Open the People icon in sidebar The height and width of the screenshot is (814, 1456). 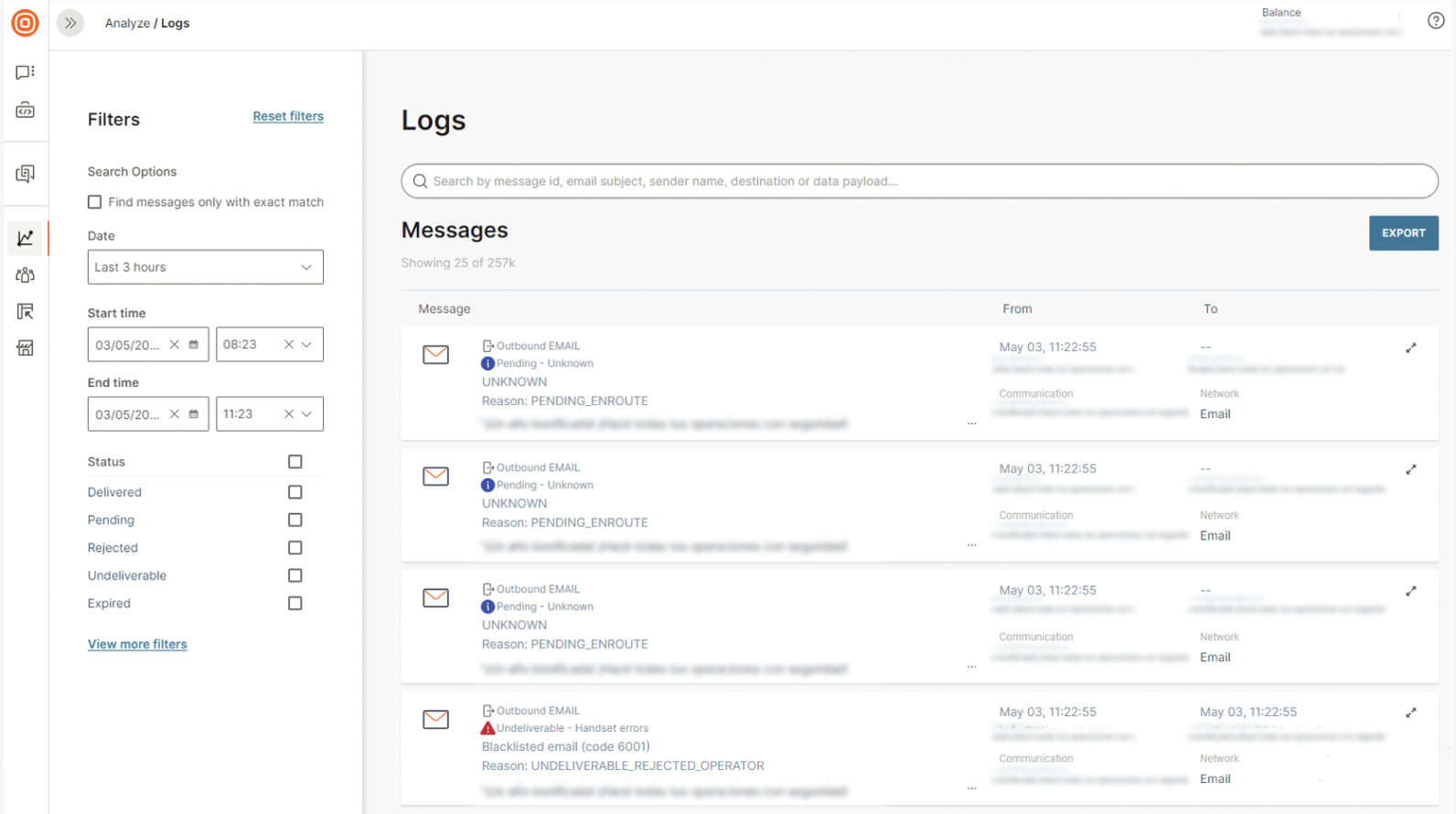click(x=26, y=274)
